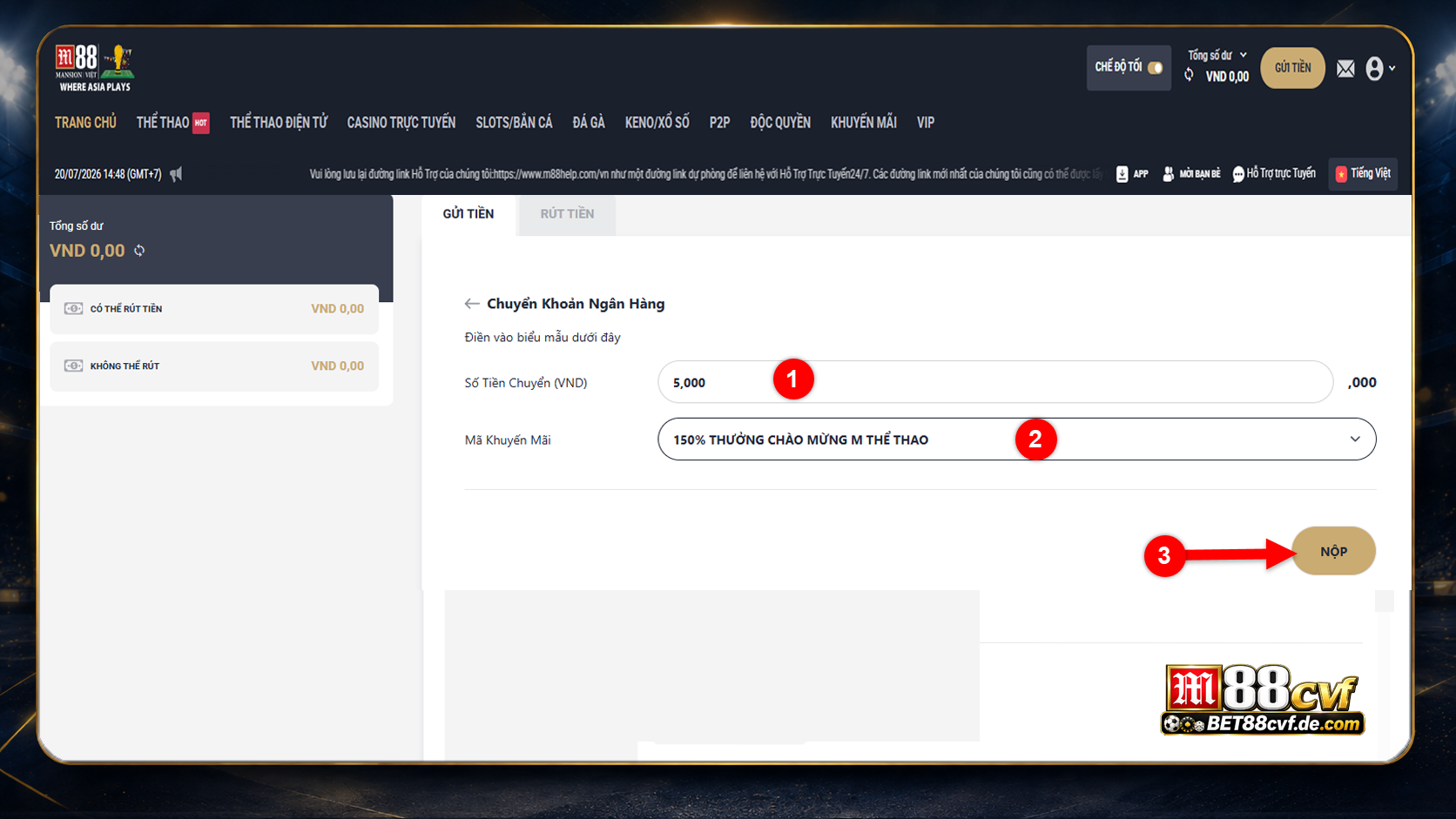The width and height of the screenshot is (1456, 819).
Task: Select KHÔNG THỂ RÚT row
Action: [214, 366]
